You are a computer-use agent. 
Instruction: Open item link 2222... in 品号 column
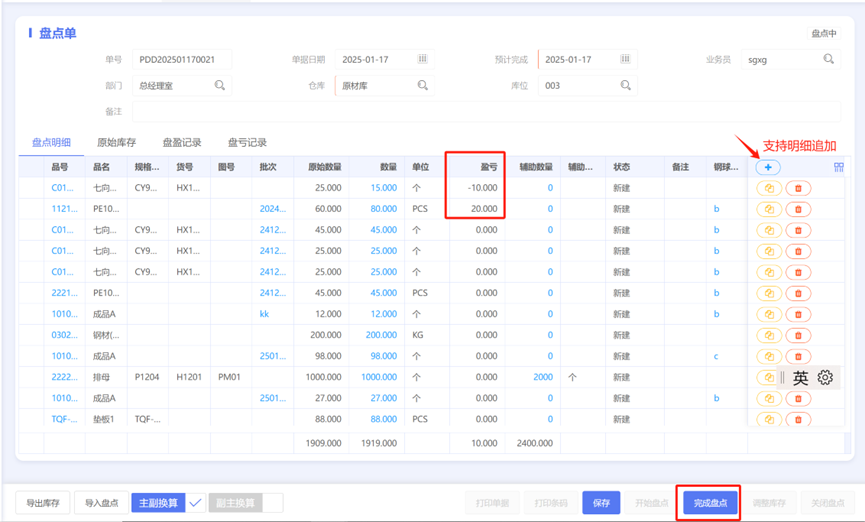(x=65, y=377)
